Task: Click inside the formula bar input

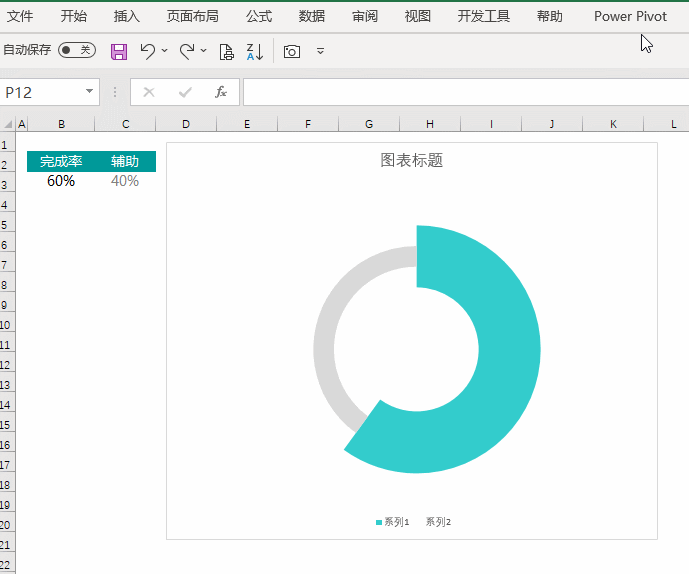Action: (466, 92)
